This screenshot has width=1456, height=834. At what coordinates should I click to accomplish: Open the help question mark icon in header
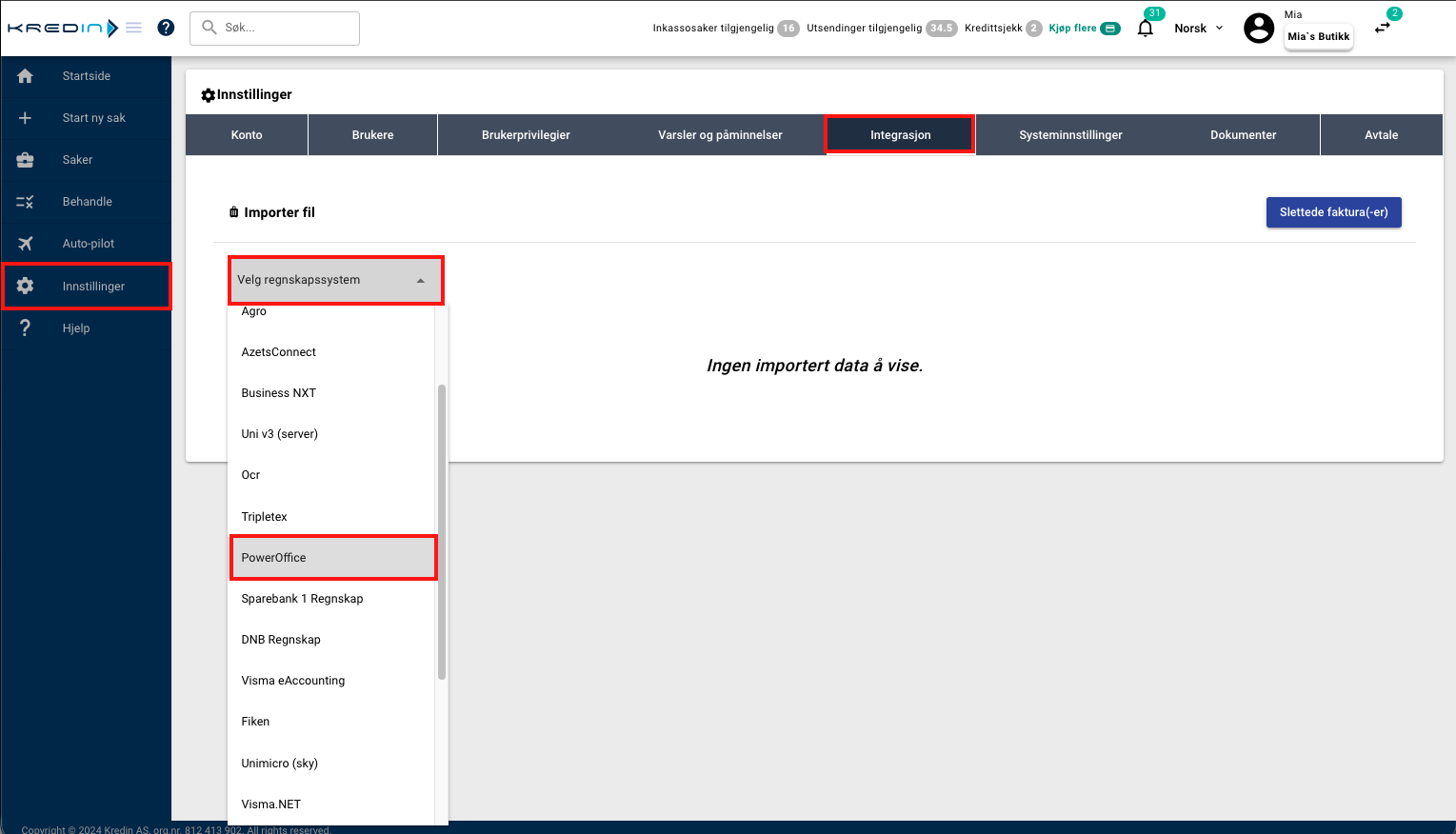coord(166,28)
